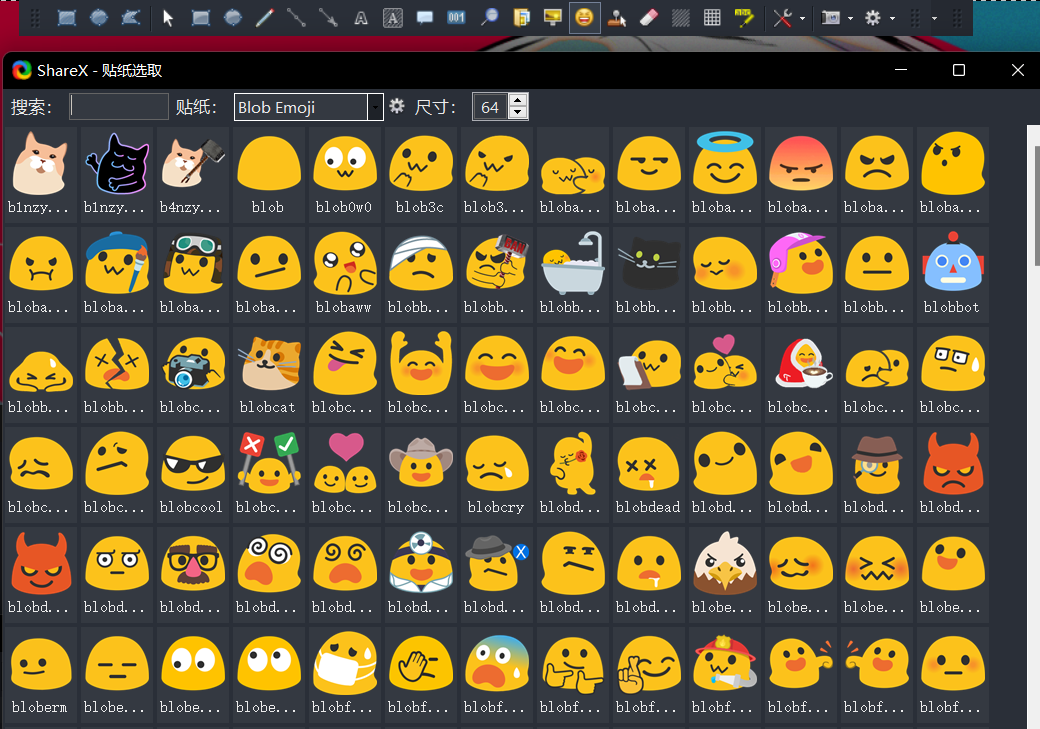The width and height of the screenshot is (1040, 729).
Task: Increase sticker size with up arrow
Action: (518, 100)
